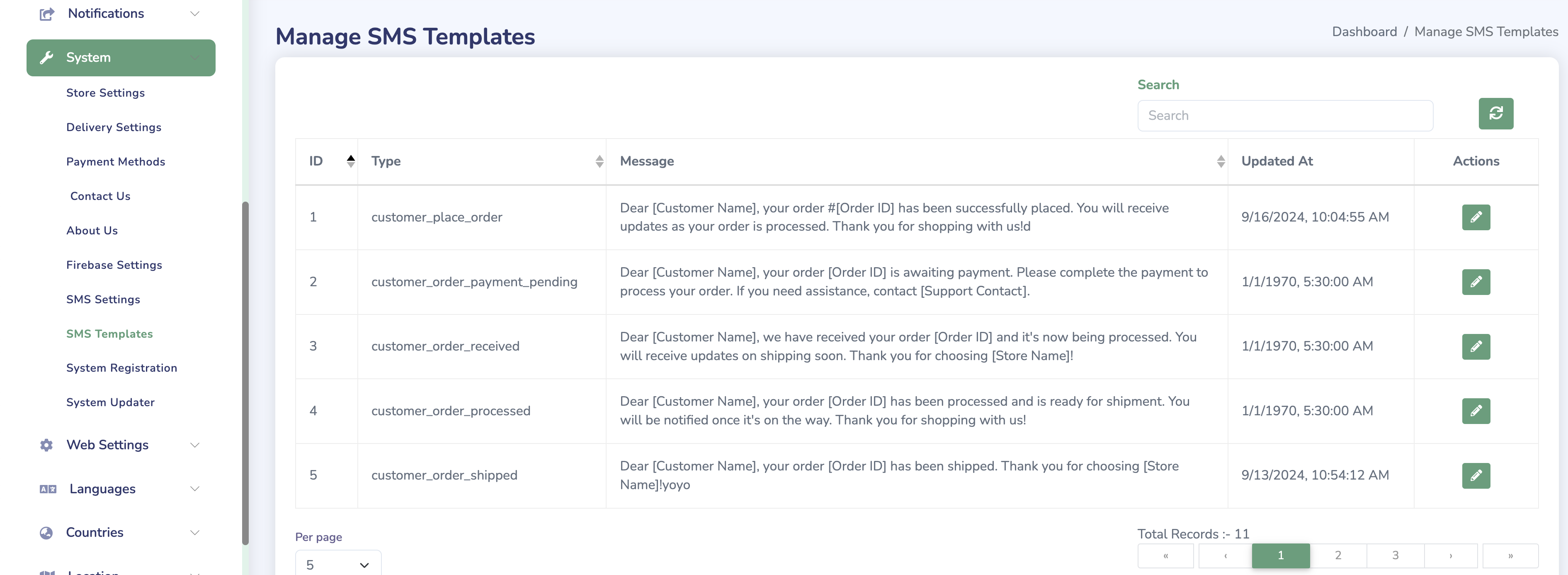
Task: Go to pagination page 2
Action: [1338, 556]
